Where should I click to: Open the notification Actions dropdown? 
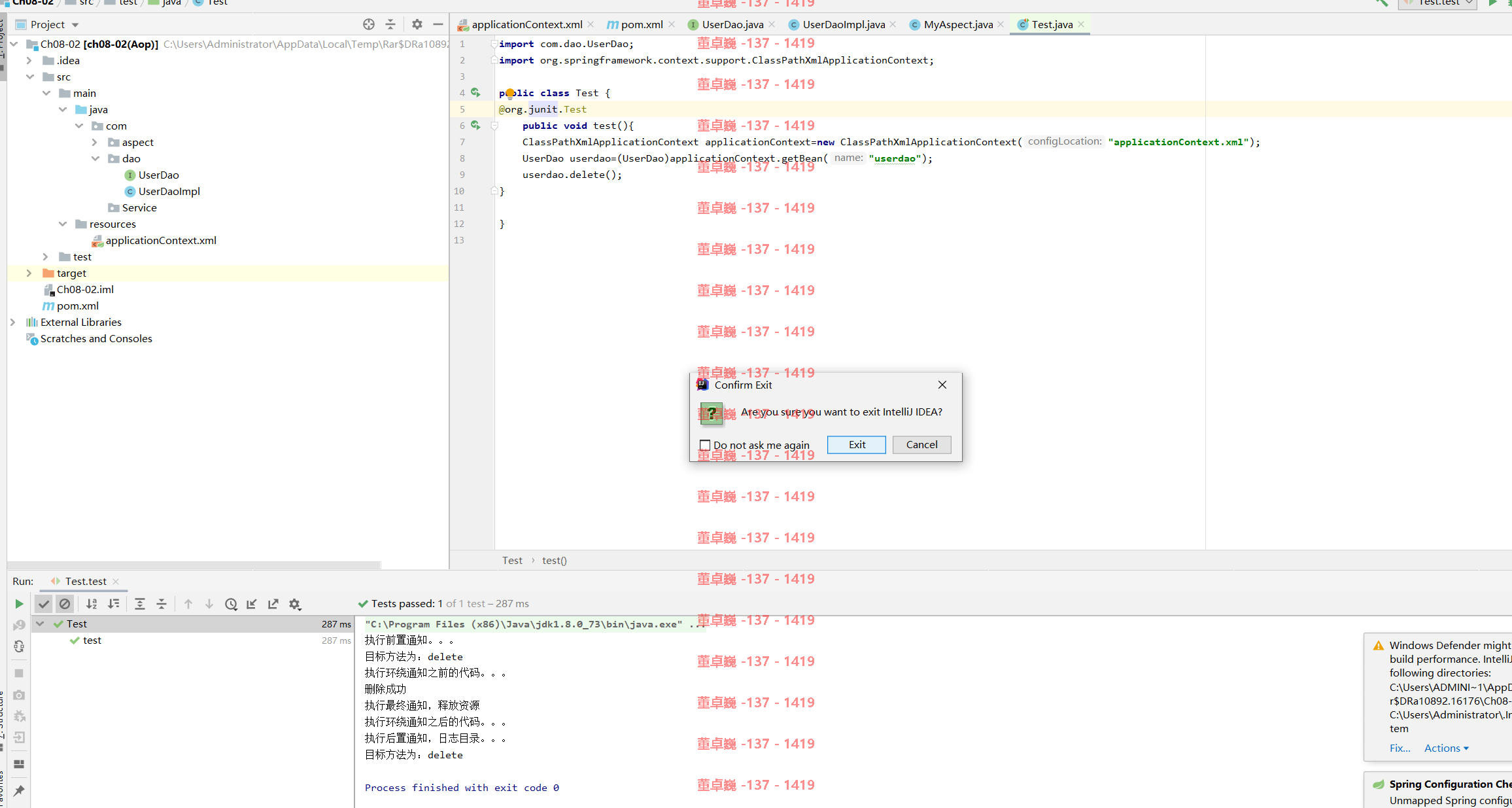1447,748
